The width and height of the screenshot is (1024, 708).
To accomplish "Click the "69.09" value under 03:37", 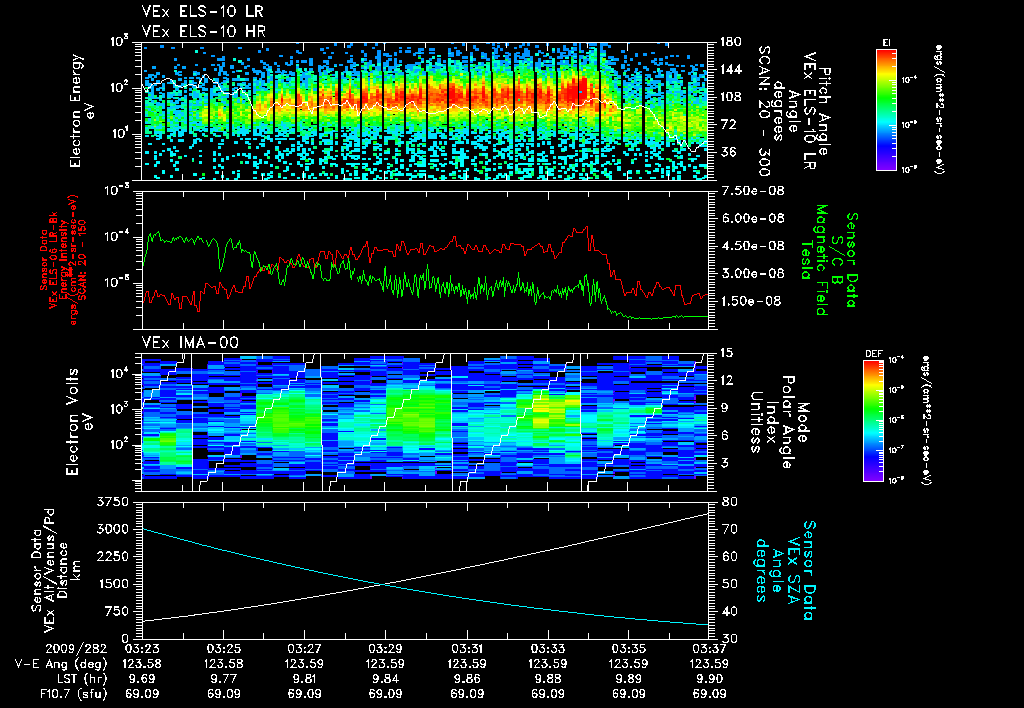I will click(709, 694).
